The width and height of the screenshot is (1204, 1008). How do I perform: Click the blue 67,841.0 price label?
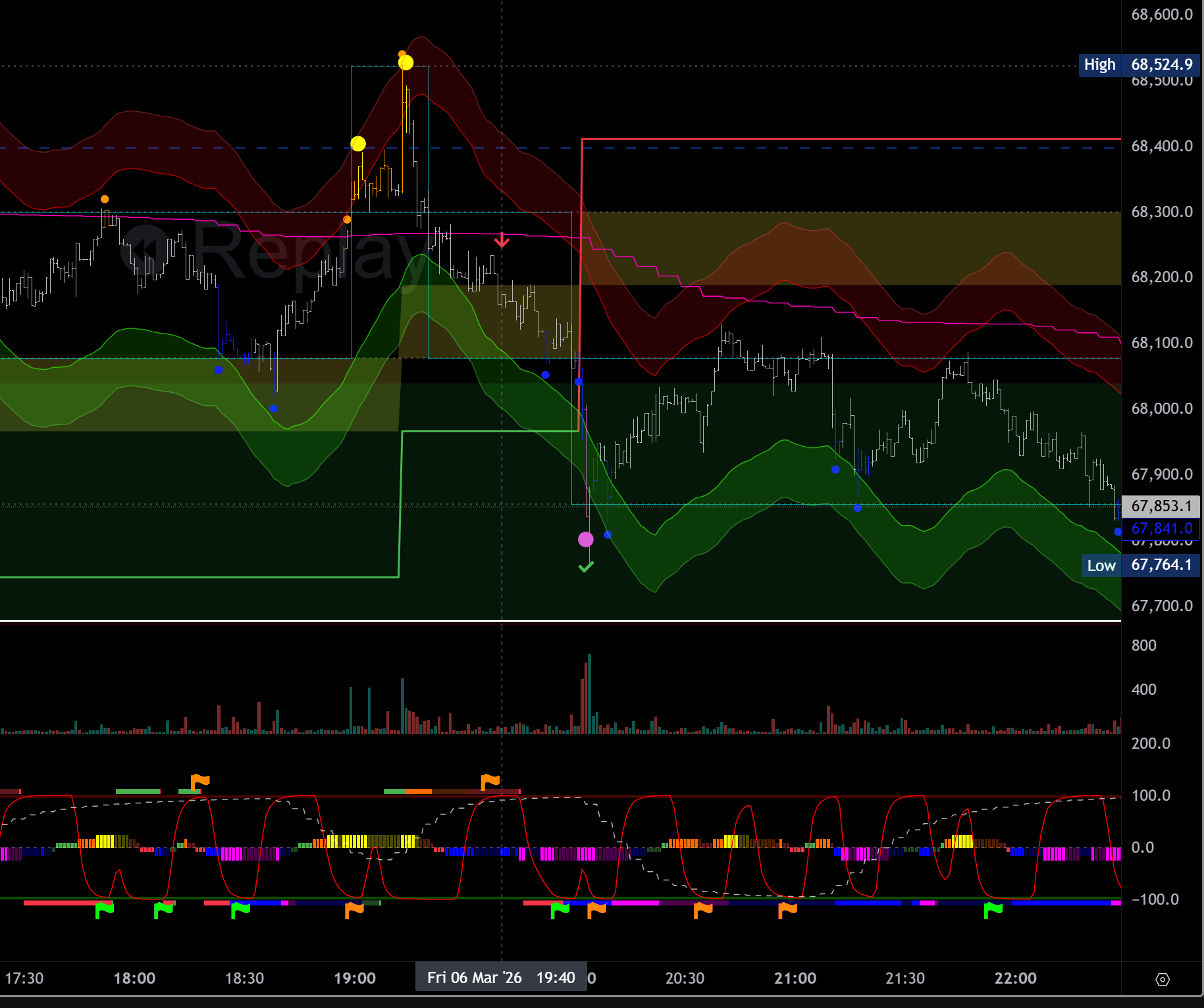point(1161,528)
